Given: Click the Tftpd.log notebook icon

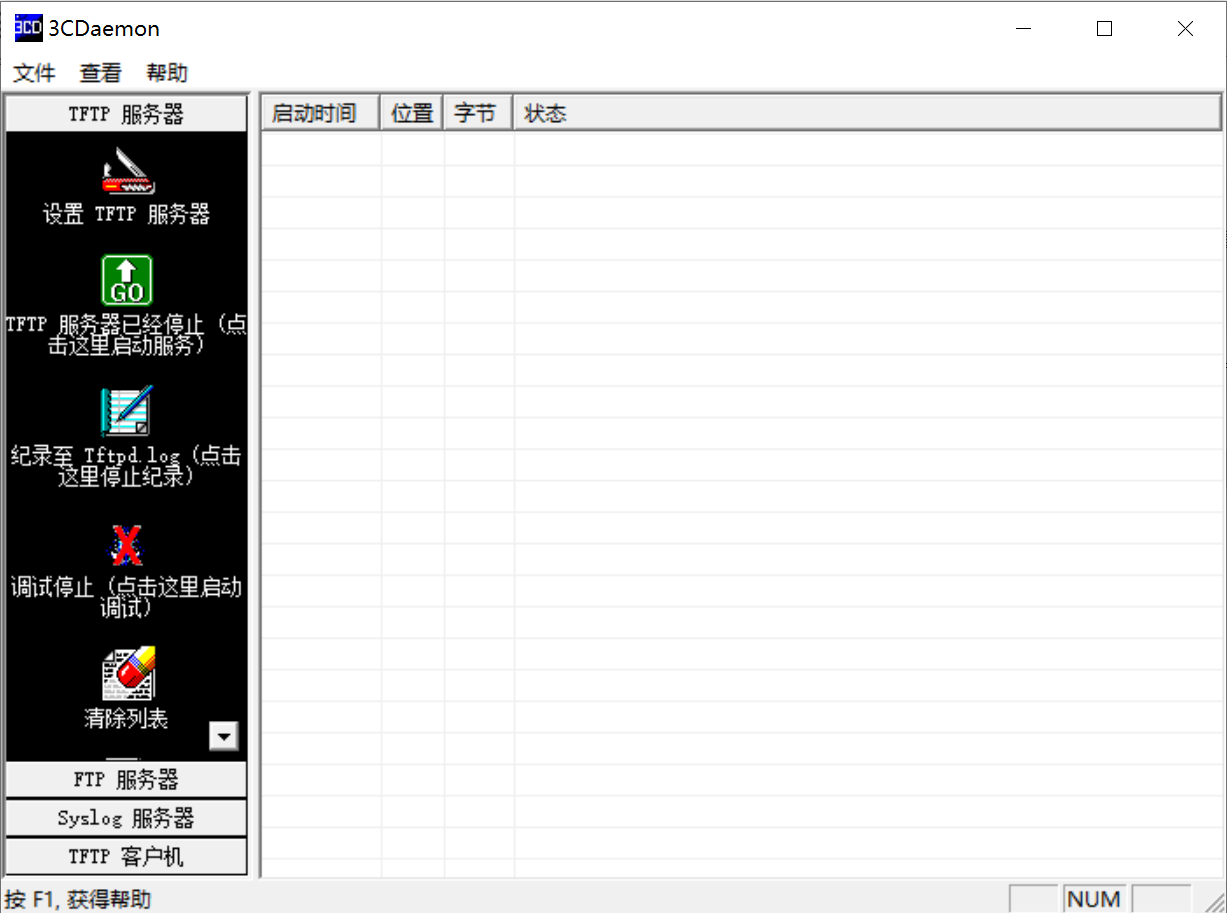Looking at the screenshot, I should click(x=127, y=411).
